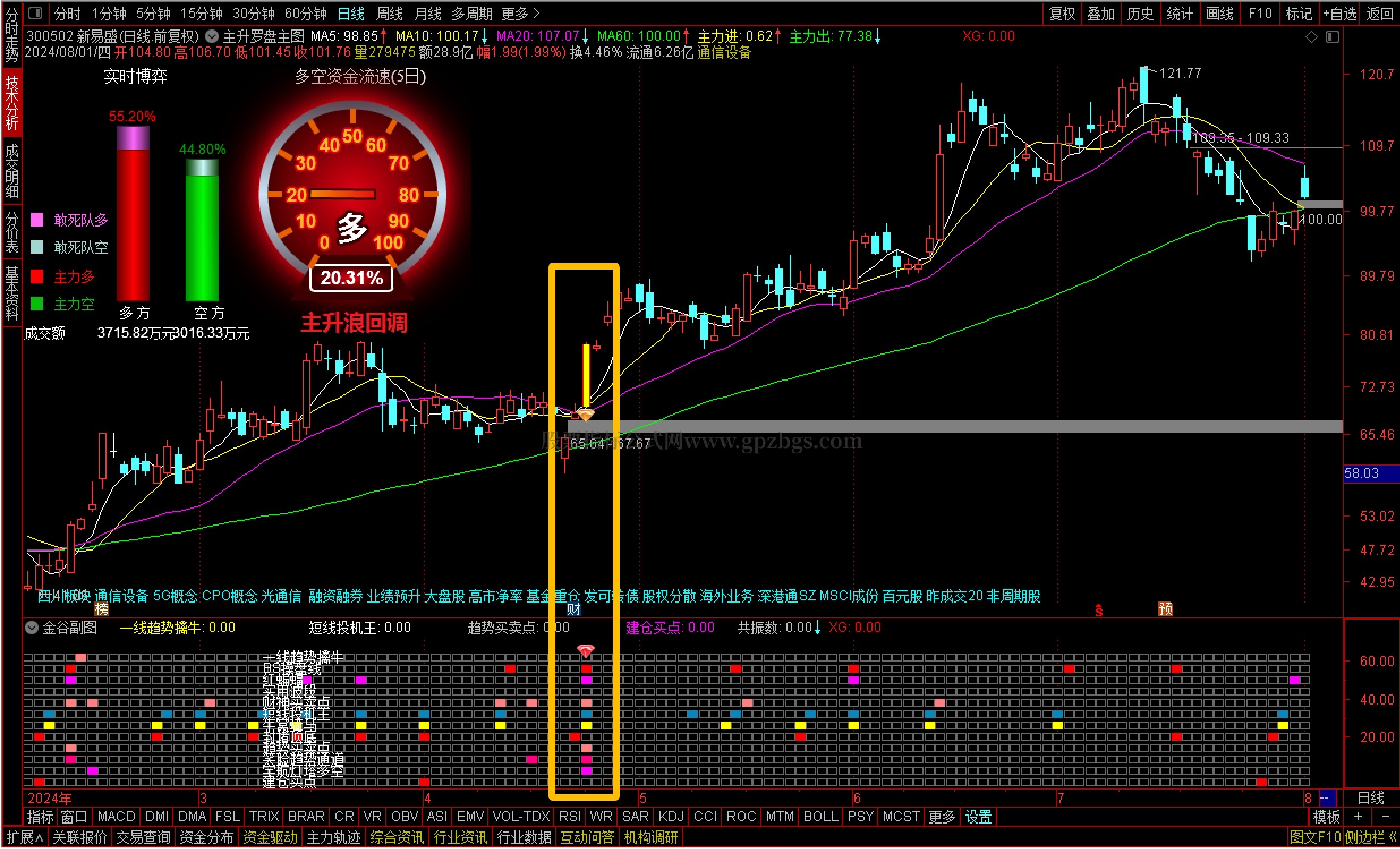
Task: Click the 财 finance badge marker
Action: click(574, 609)
